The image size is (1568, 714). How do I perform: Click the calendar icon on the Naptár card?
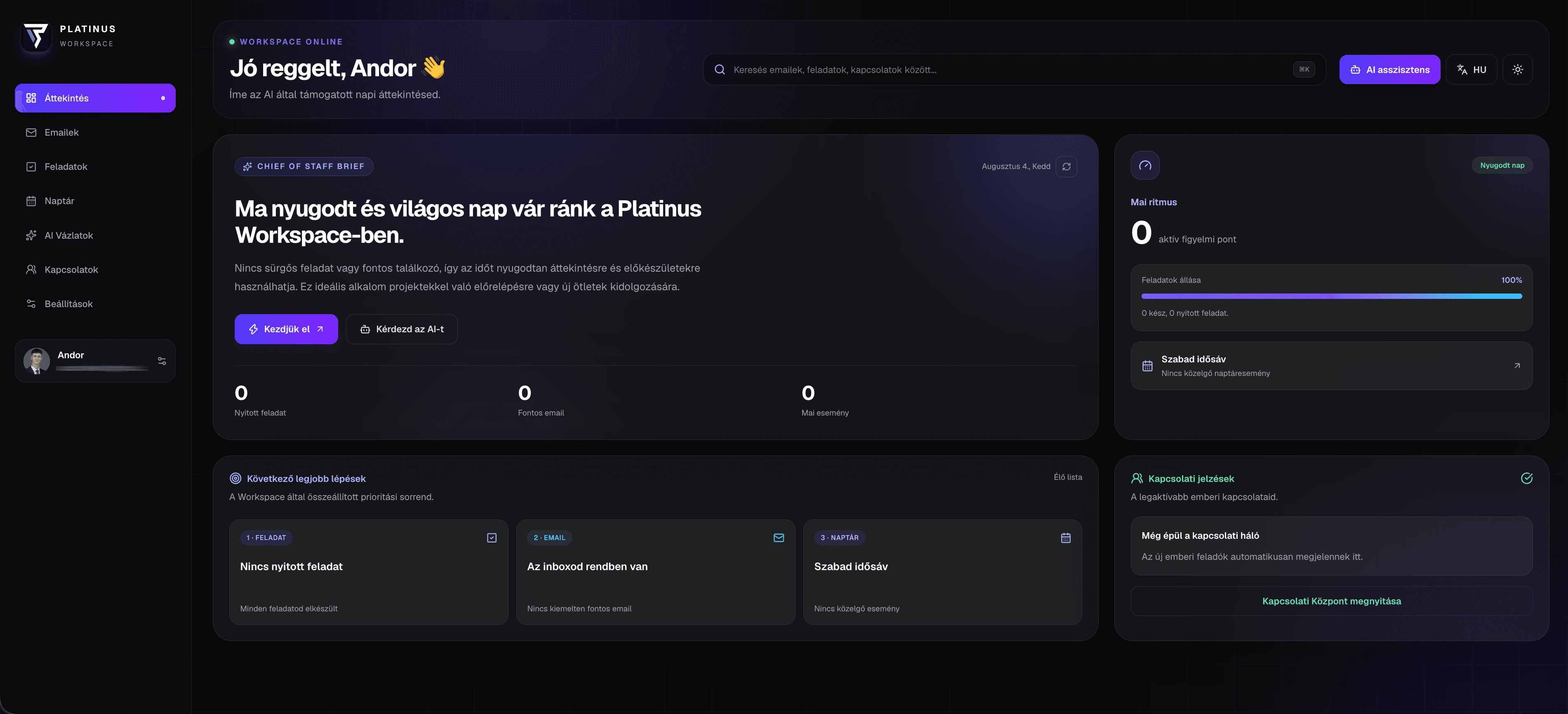tap(1066, 538)
